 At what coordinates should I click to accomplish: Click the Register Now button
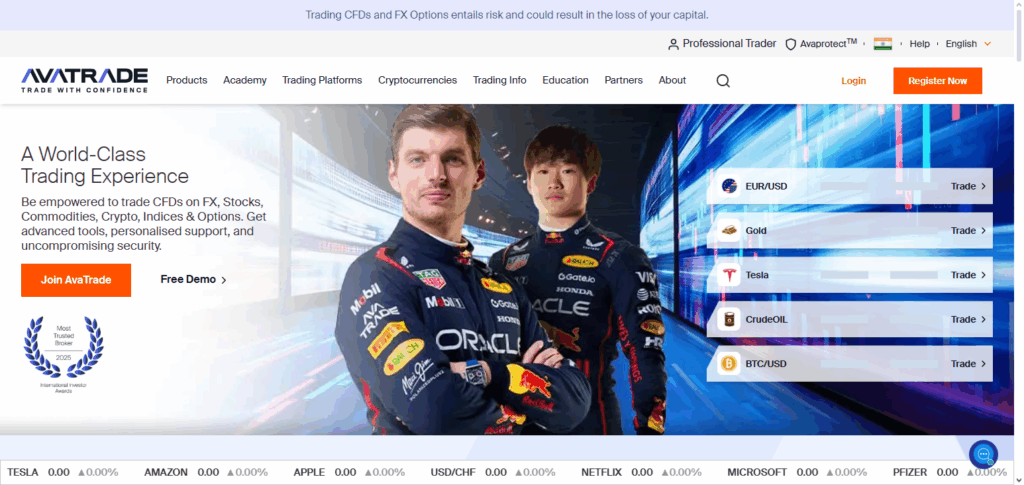click(937, 81)
